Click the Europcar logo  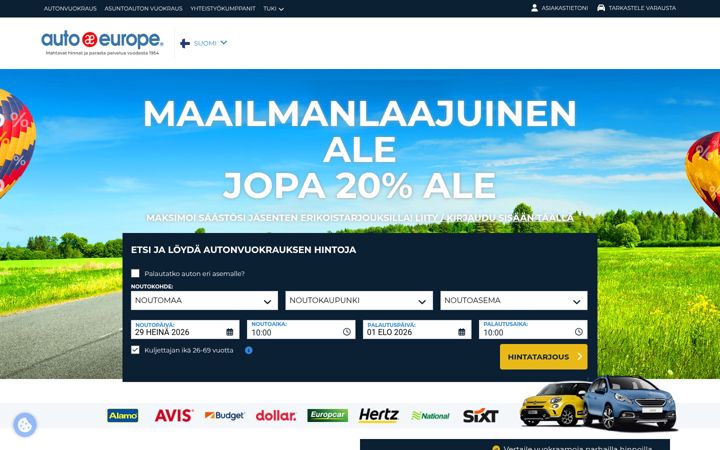(x=327, y=415)
